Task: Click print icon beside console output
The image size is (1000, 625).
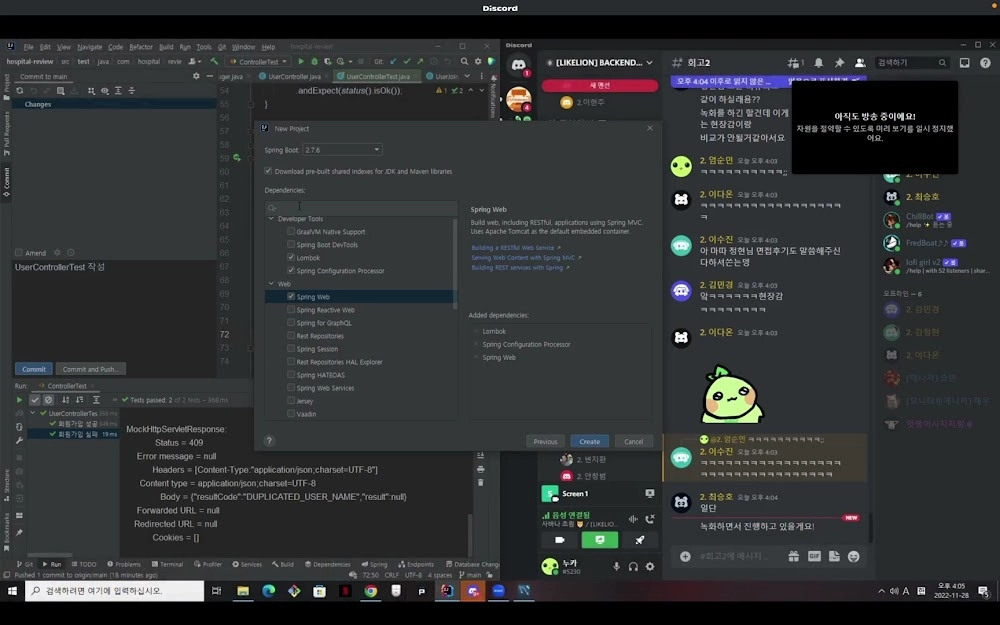Action: click(x=480, y=469)
